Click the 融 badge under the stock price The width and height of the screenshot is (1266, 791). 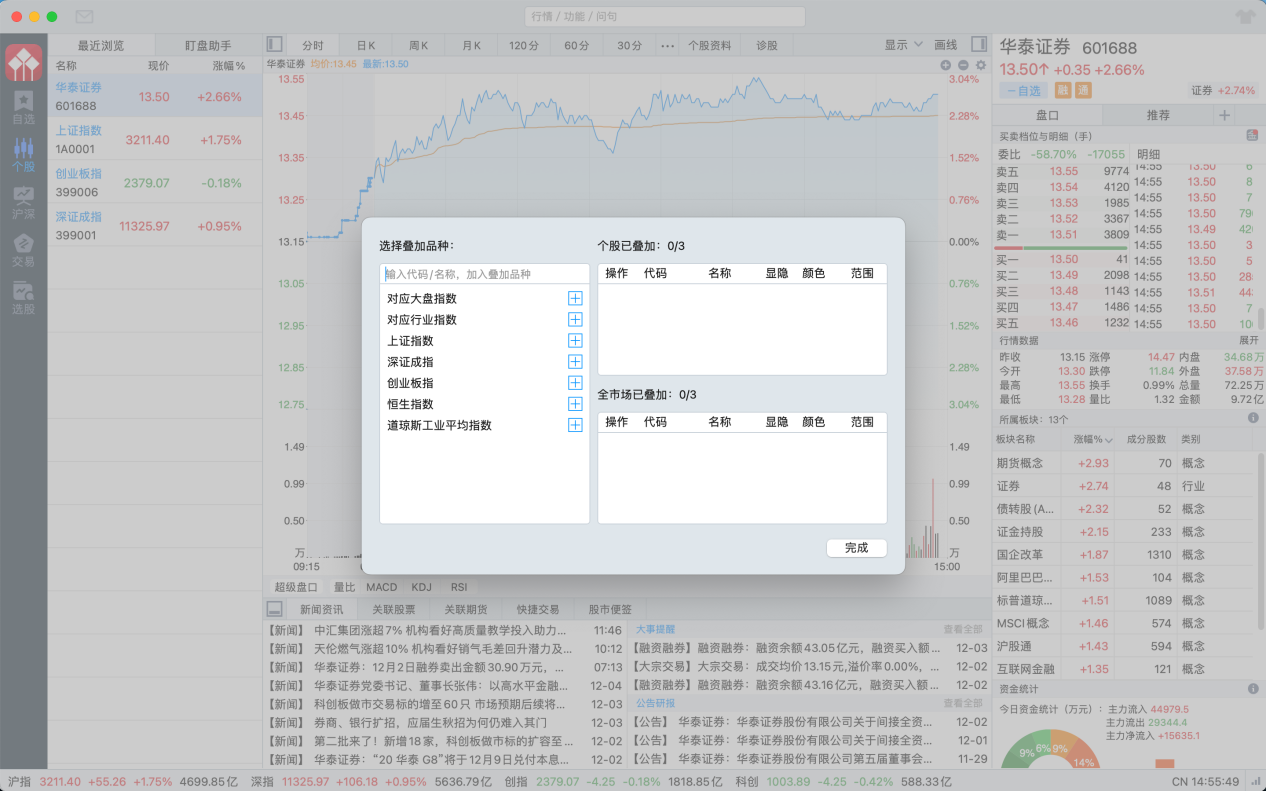click(x=1063, y=90)
